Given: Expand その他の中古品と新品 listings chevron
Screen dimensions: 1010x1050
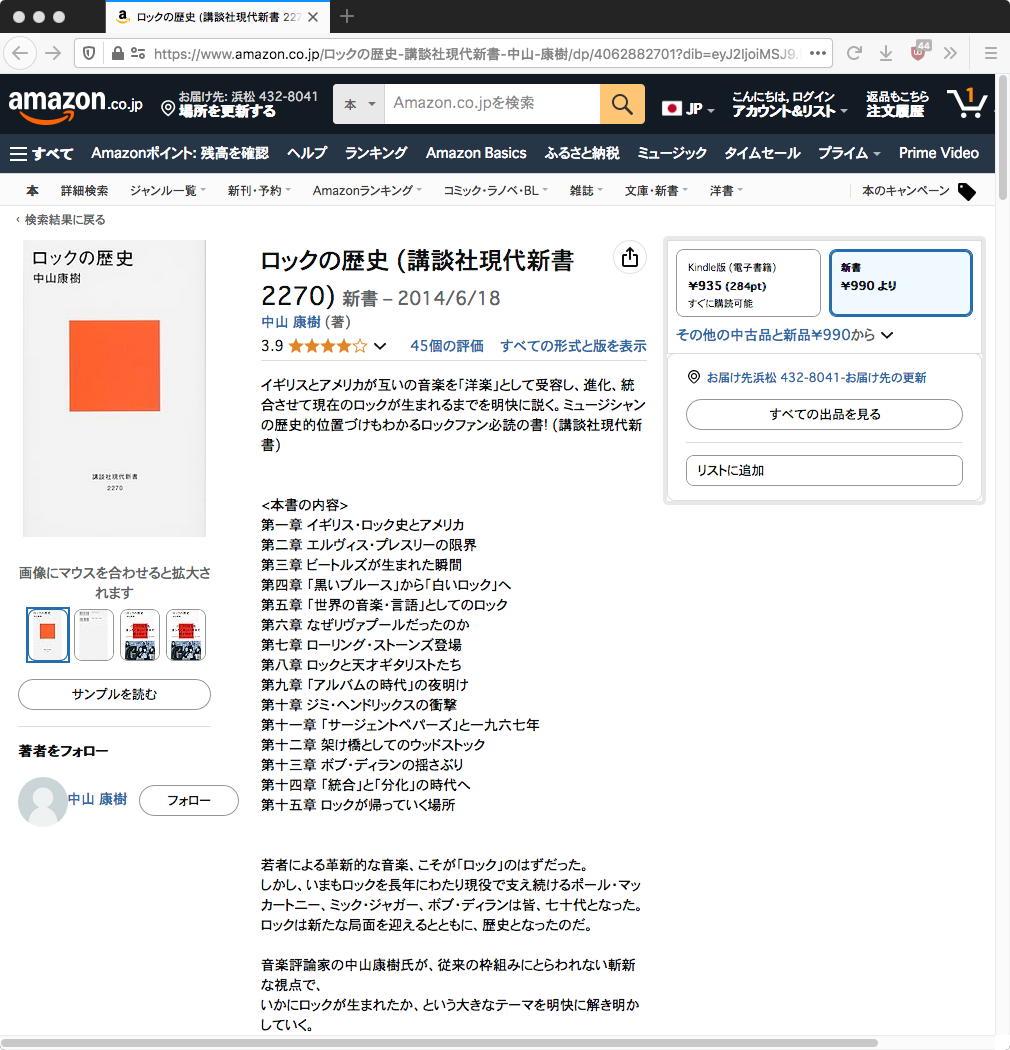Looking at the screenshot, I should click(887, 335).
